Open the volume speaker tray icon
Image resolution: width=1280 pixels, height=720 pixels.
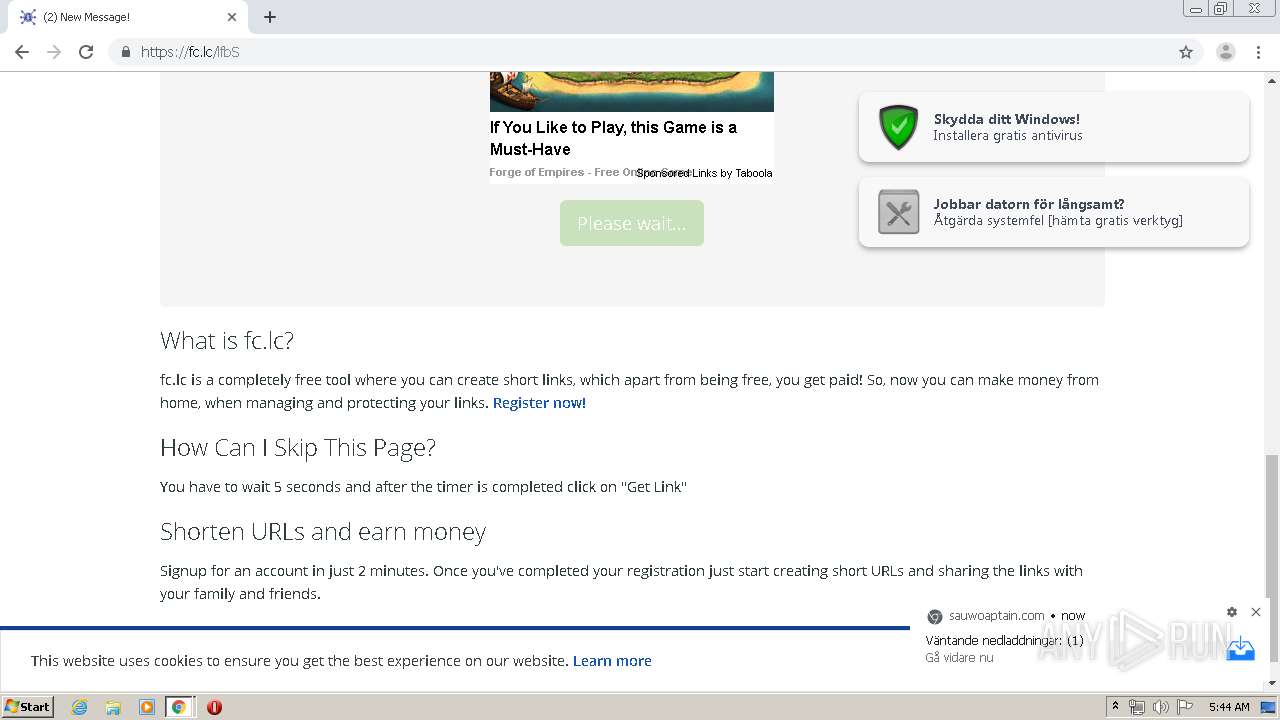(1161, 707)
